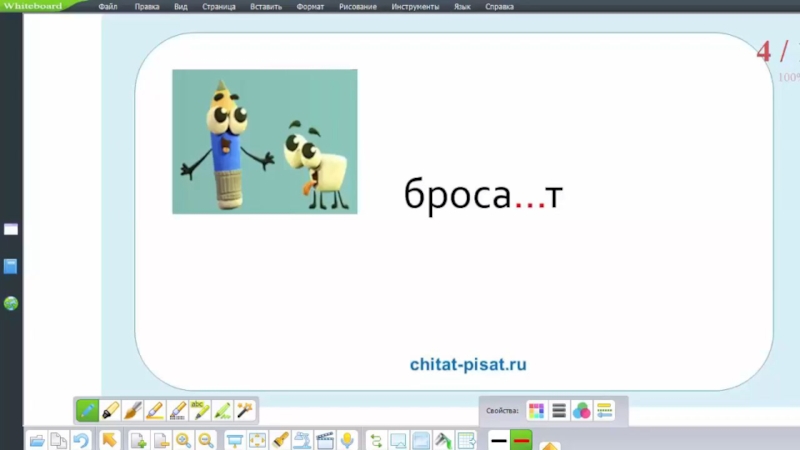Pick the magic wand pen tool
Viewport: 800px width, 450px height.
click(245, 410)
